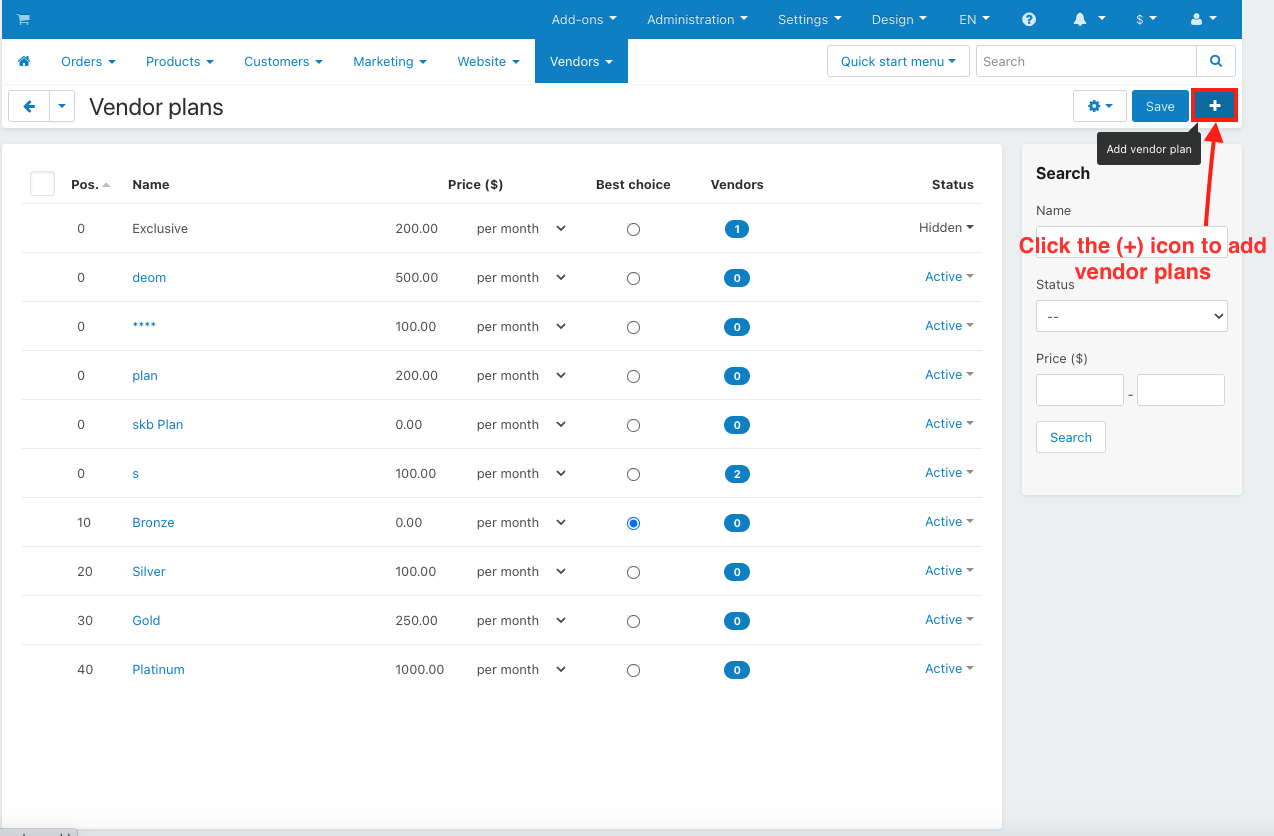
Task: Select Best choice radio for Silver plan
Action: 633,572
